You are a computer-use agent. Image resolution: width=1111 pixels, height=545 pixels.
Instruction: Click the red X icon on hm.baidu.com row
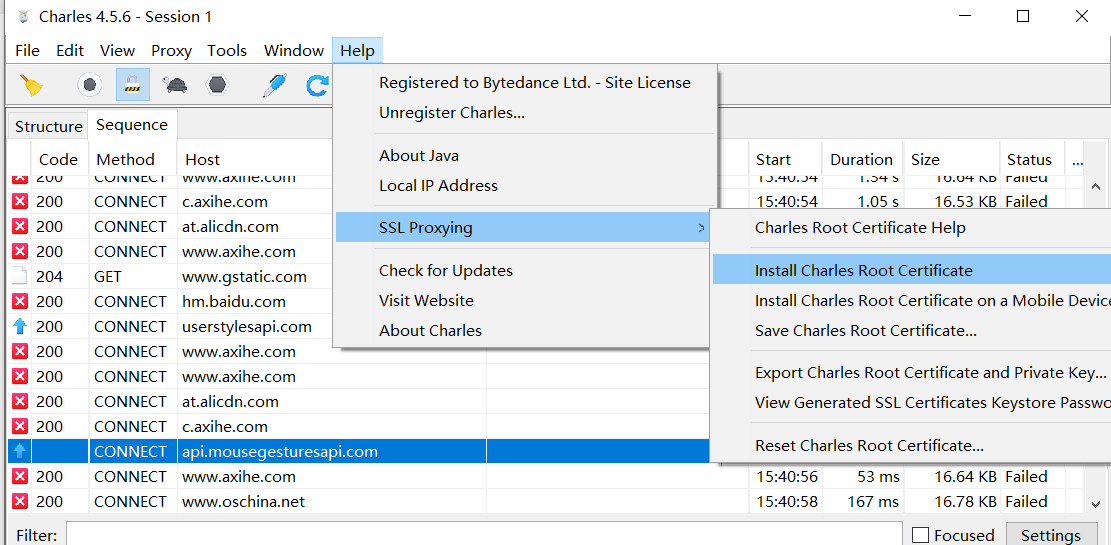tap(20, 301)
